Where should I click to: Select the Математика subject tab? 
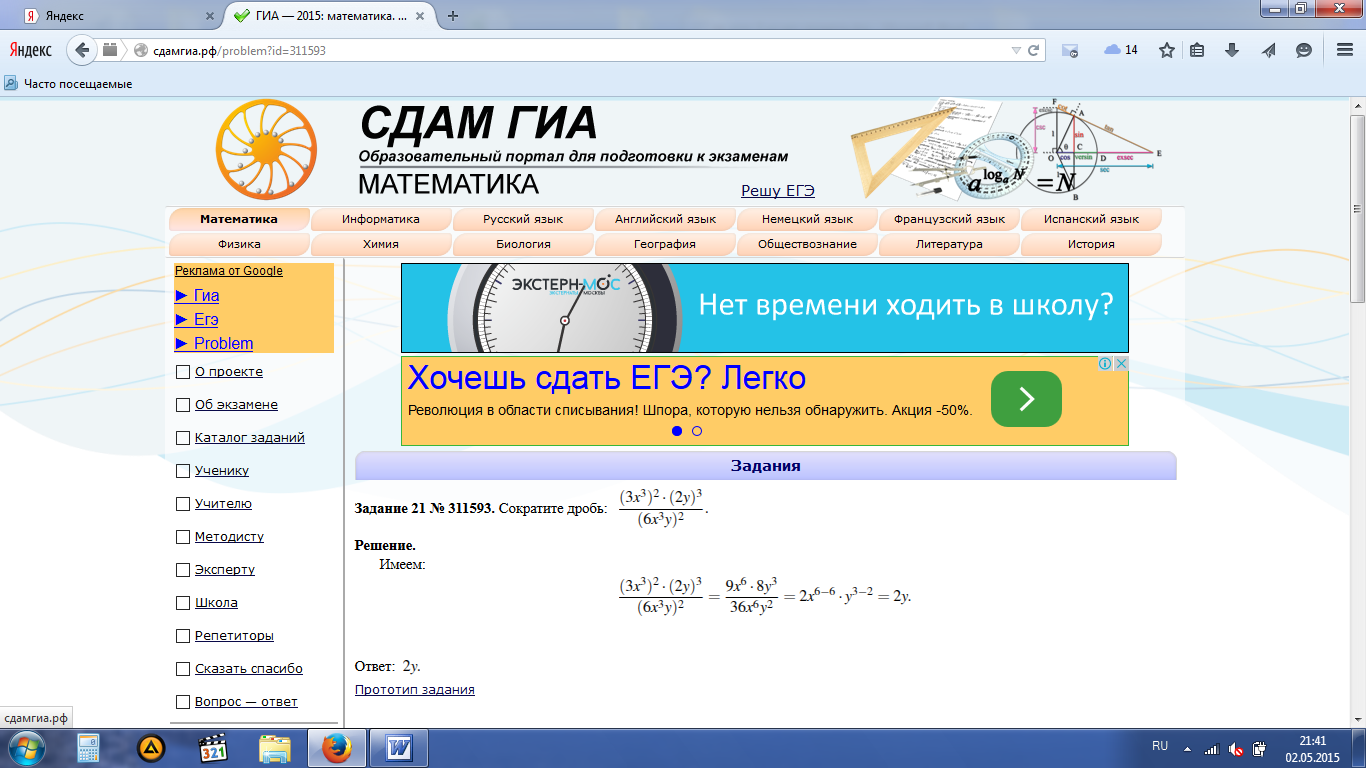[239, 219]
